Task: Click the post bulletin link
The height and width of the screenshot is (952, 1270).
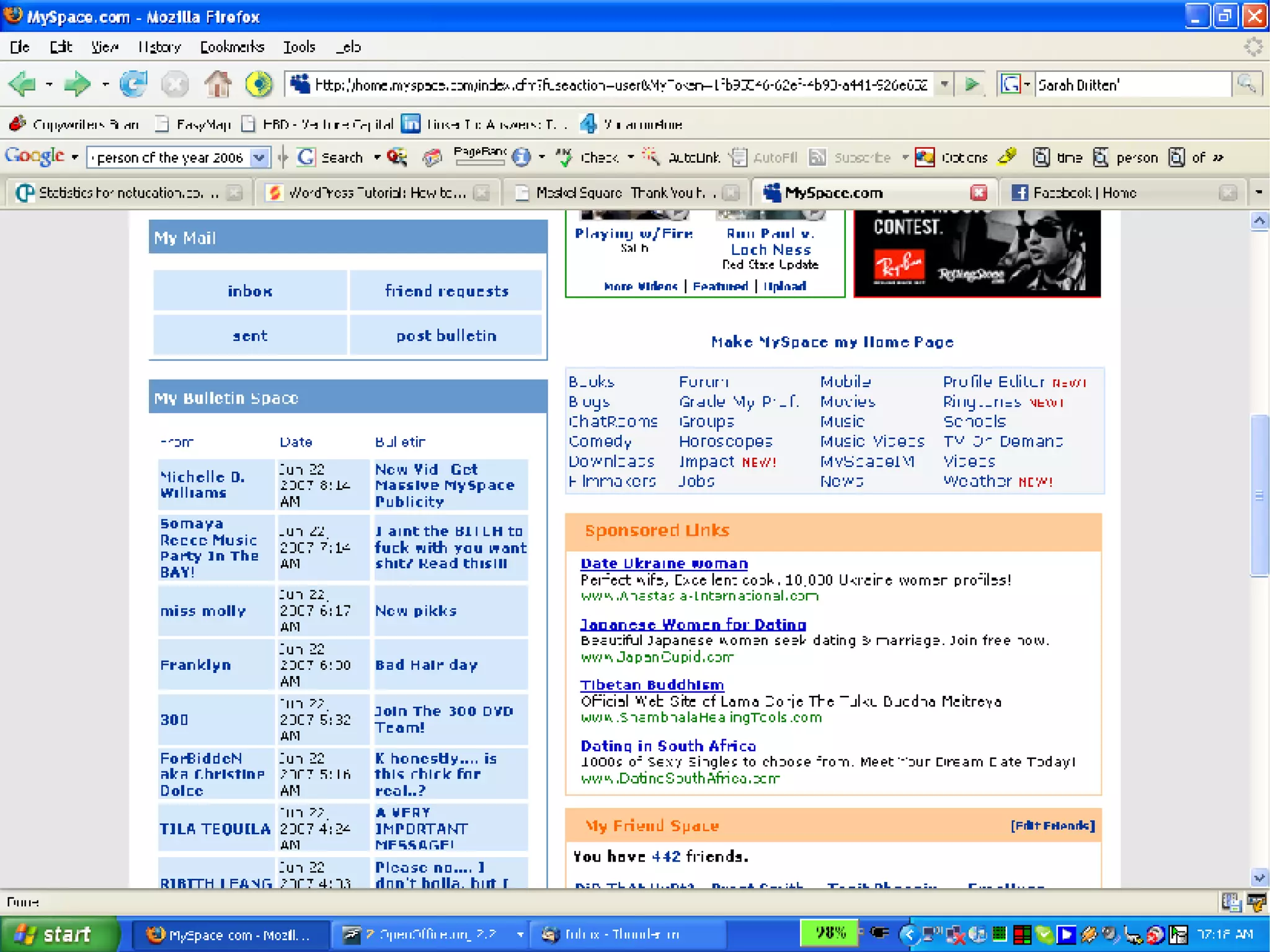Action: [446, 336]
